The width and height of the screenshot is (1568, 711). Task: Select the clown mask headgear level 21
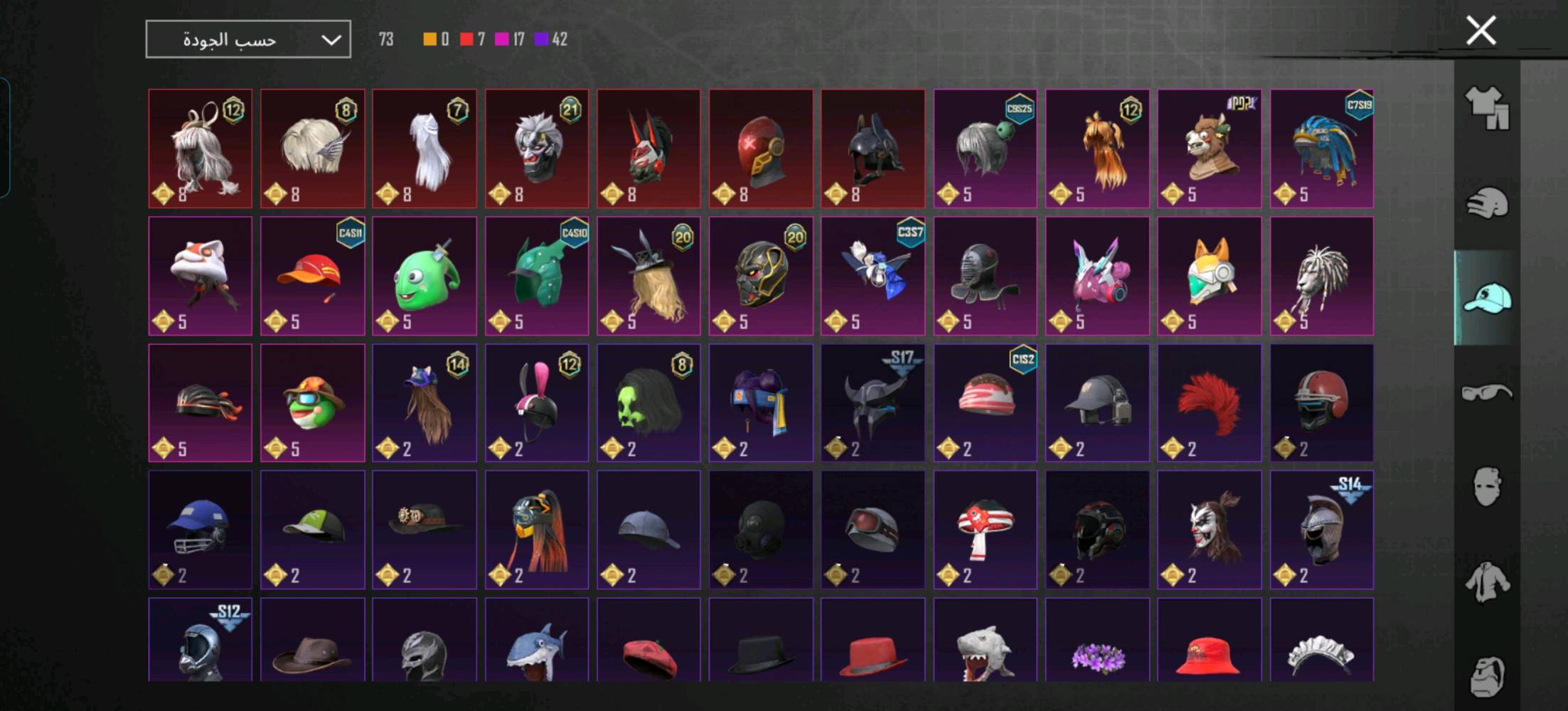[537, 149]
